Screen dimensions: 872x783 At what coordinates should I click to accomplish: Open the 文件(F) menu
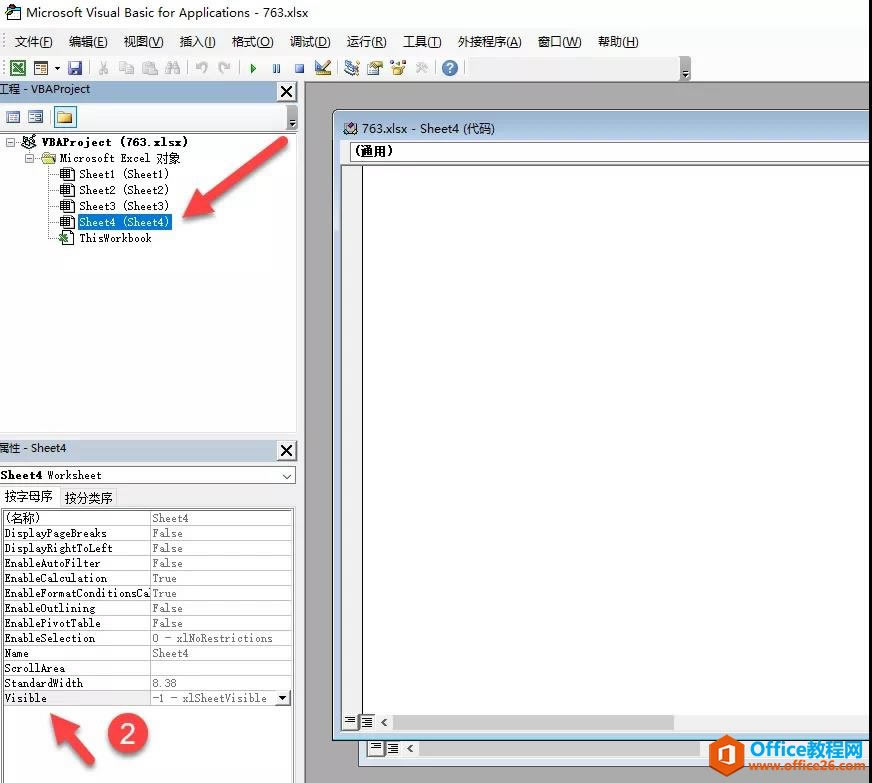[x=33, y=42]
